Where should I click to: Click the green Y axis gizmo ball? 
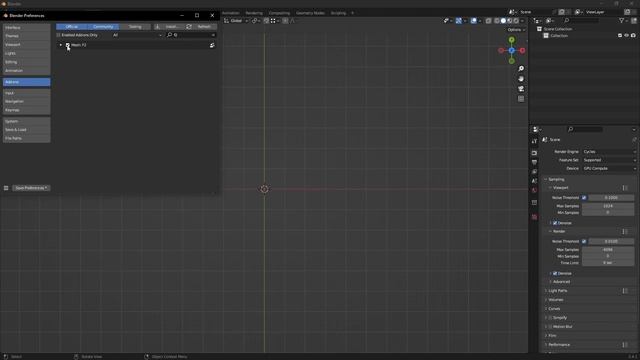[x=511, y=40]
